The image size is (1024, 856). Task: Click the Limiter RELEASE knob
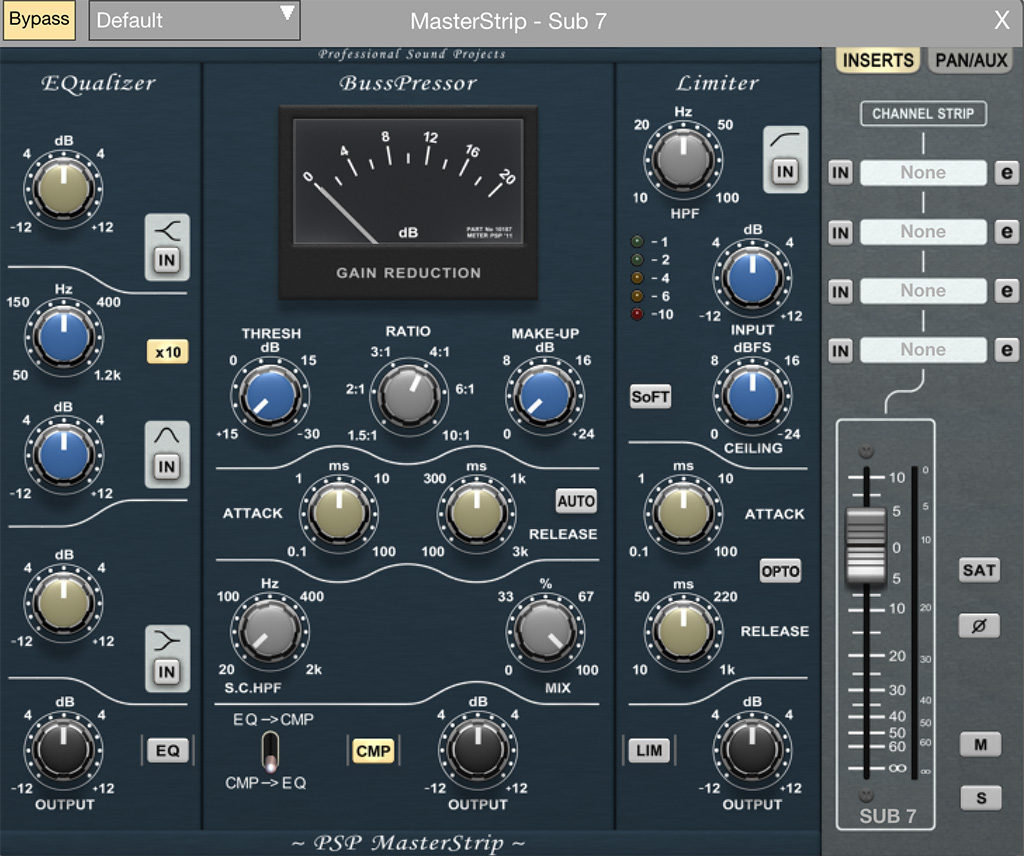click(683, 632)
